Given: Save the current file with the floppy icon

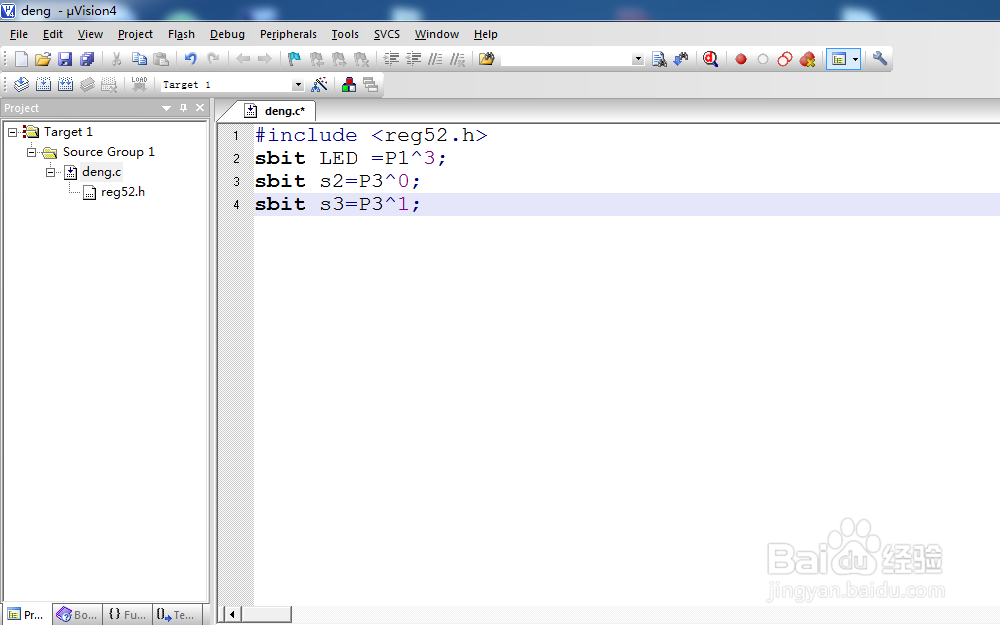Looking at the screenshot, I should click(65, 59).
